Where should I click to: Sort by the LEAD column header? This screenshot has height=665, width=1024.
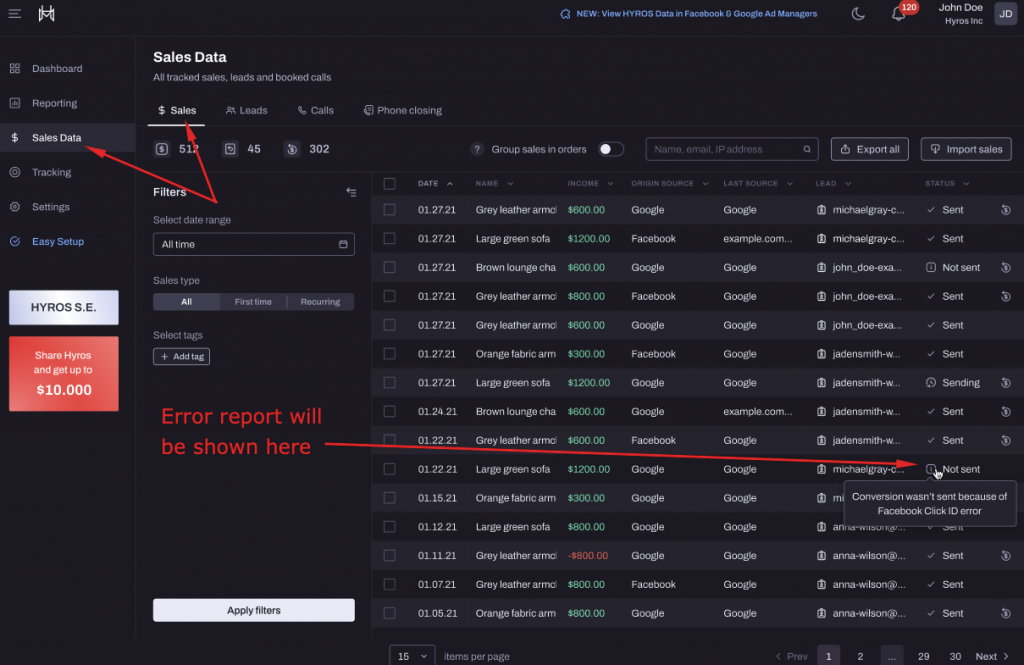[833, 184]
